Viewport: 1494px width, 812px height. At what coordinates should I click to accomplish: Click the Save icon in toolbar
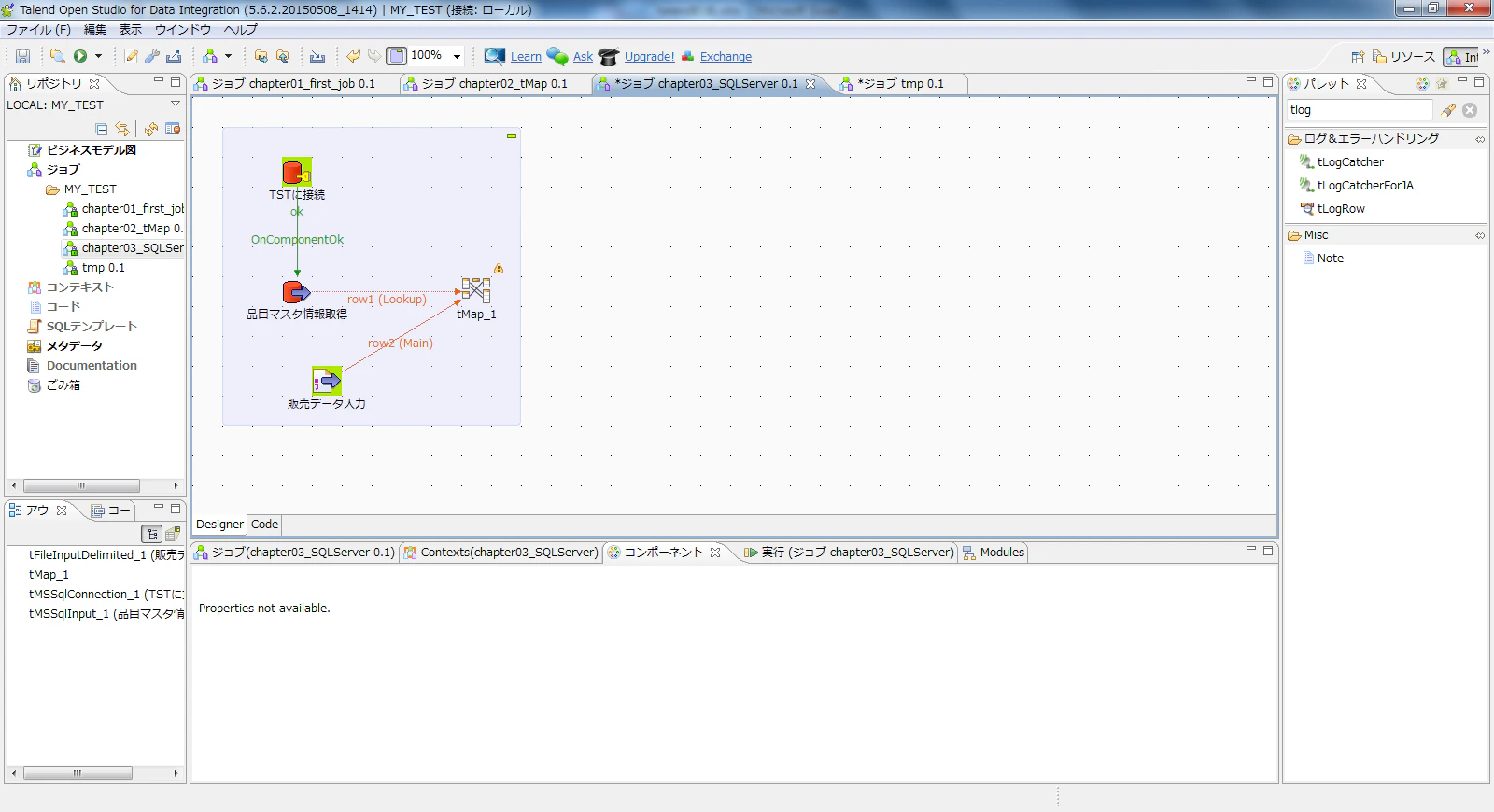(22, 57)
